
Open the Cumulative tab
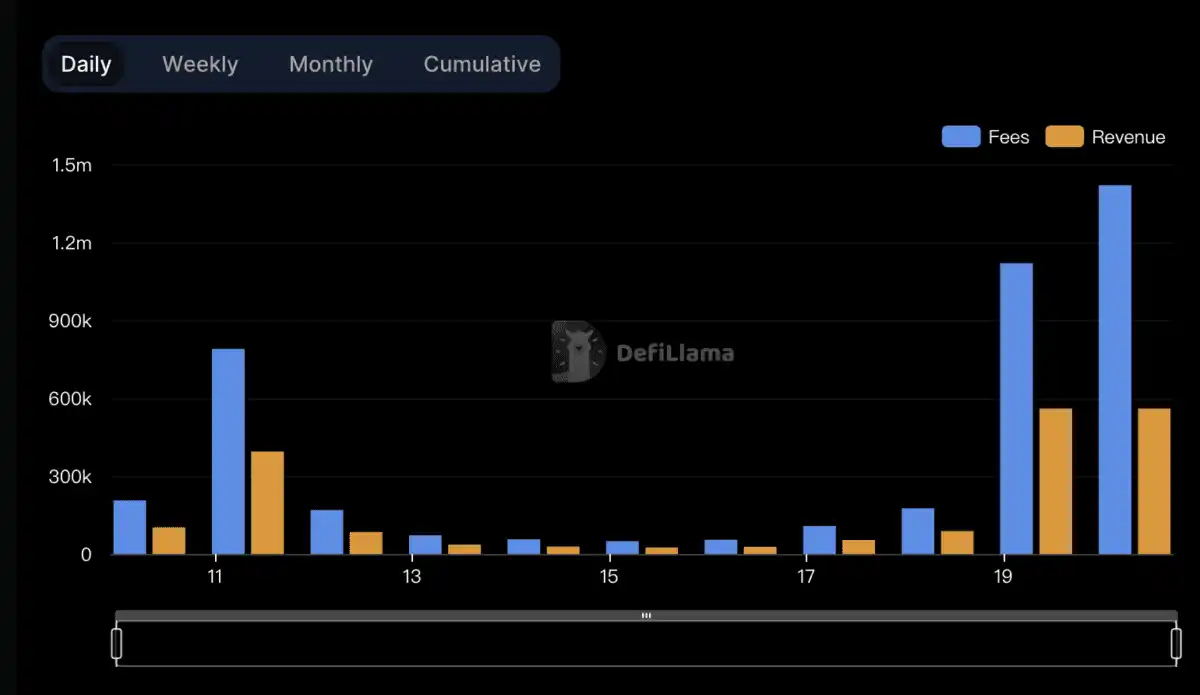[x=482, y=64]
